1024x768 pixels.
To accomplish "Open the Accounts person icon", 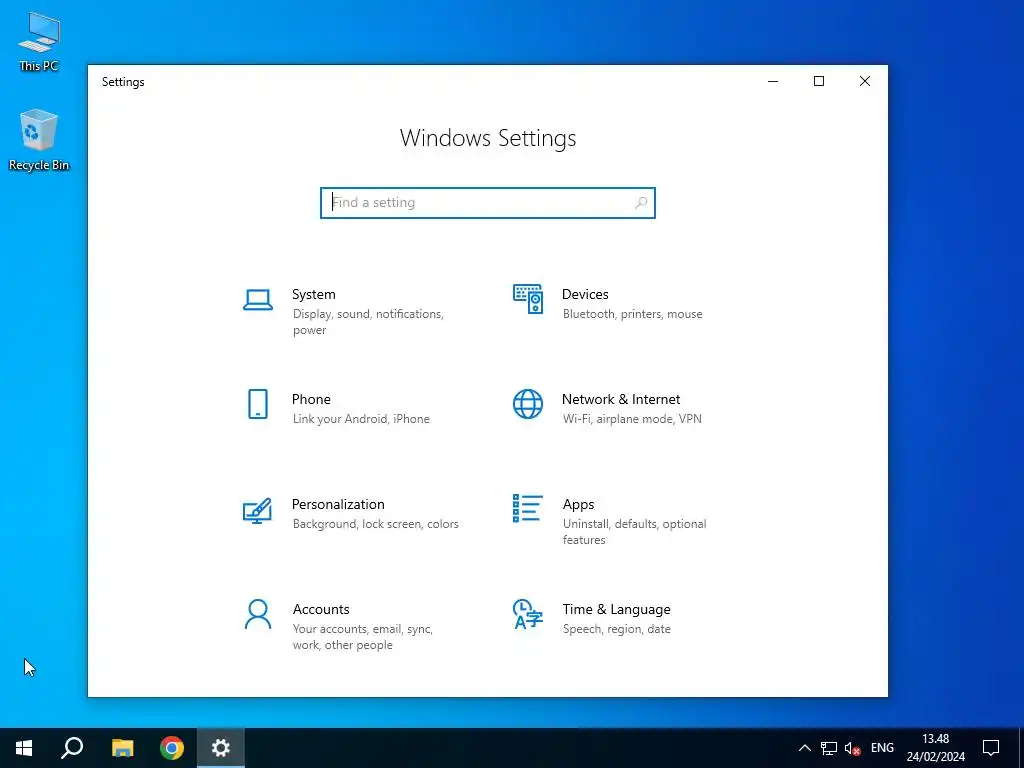I will pos(258,615).
